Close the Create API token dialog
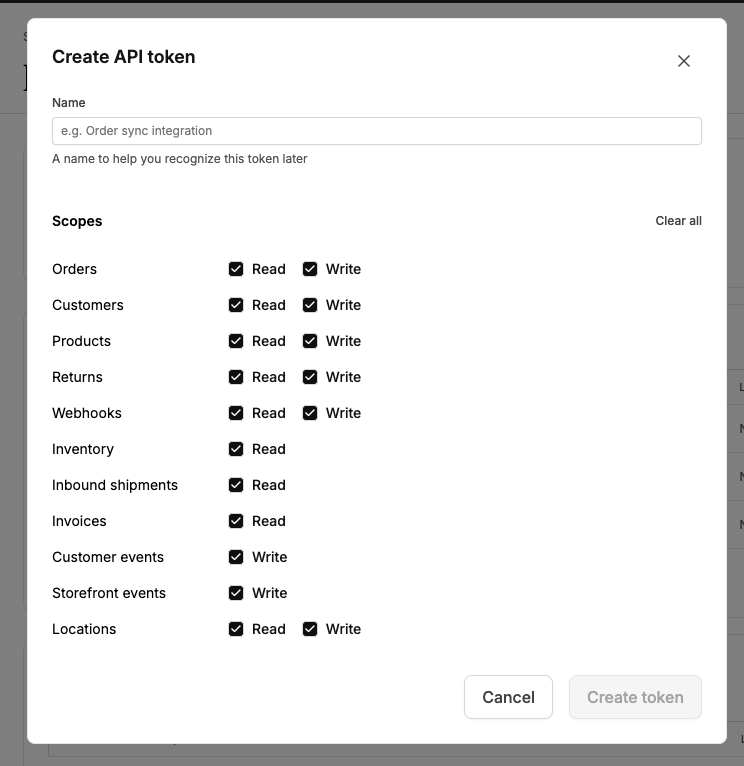This screenshot has height=766, width=744. pyautogui.click(x=683, y=61)
